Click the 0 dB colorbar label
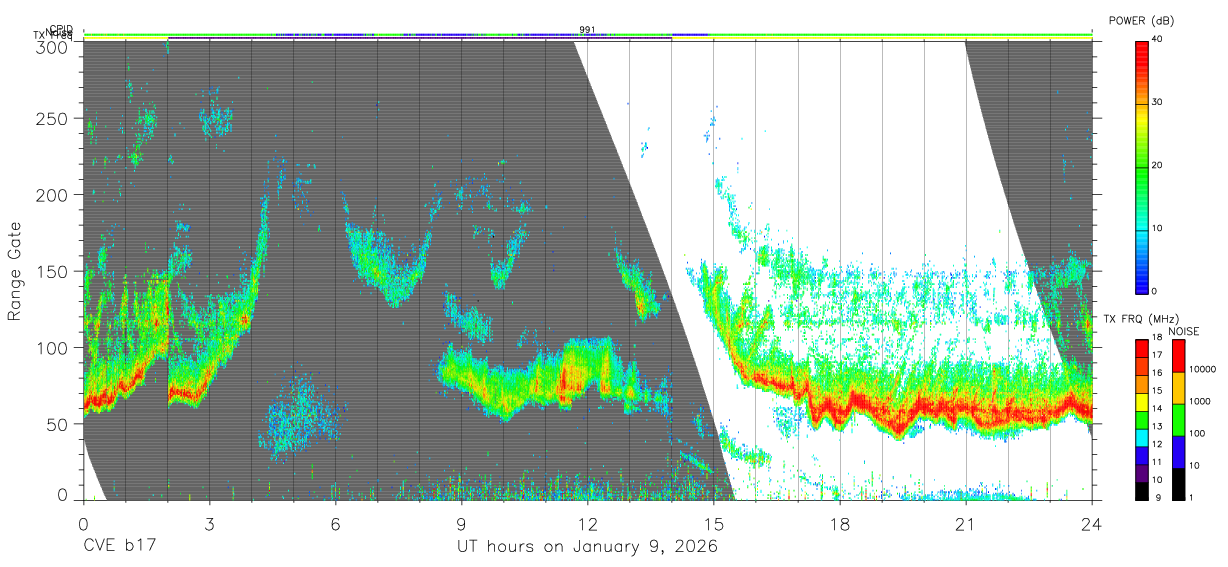Image resolution: width=1228 pixels, height=567 pixels. click(1156, 291)
